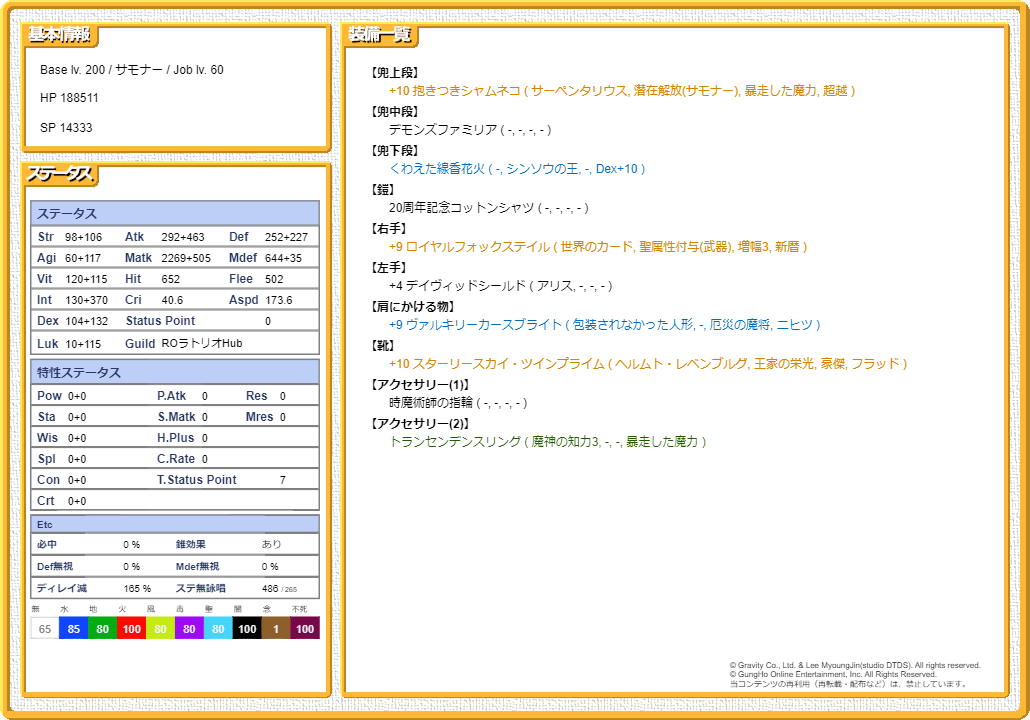Click the red fire resistance swatch

pyautogui.click(x=132, y=629)
